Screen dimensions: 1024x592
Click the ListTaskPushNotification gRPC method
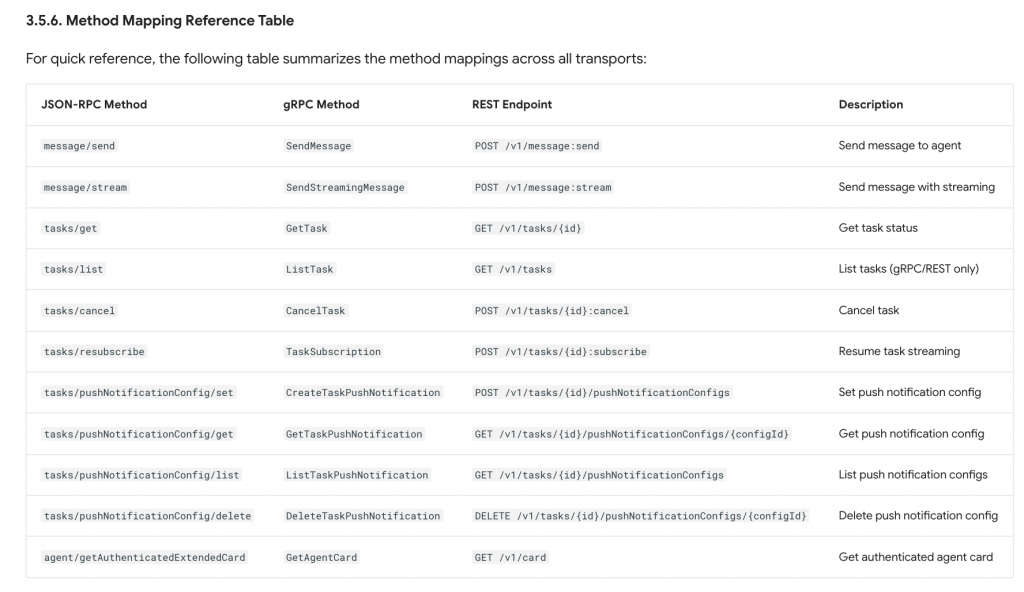coord(357,475)
